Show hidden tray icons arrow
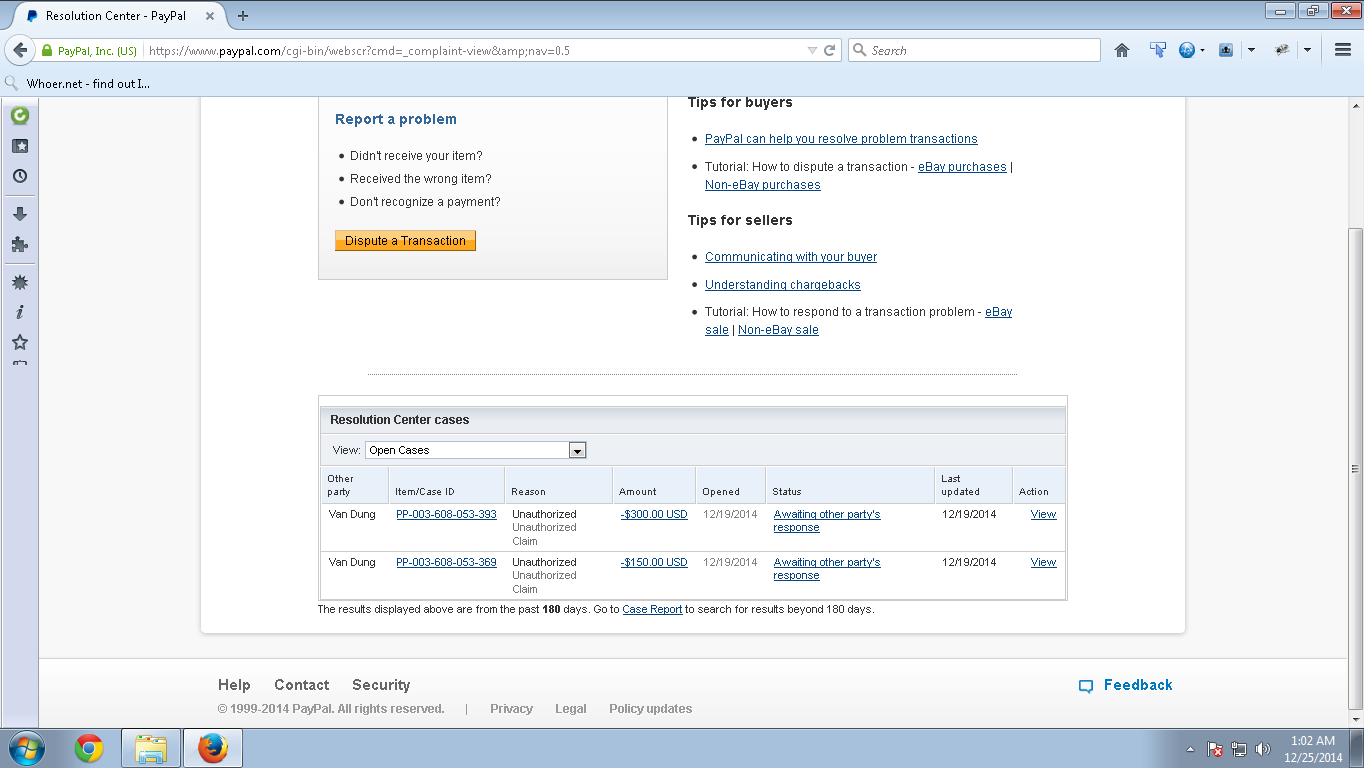Viewport: 1364px width, 768px height. click(1190, 748)
